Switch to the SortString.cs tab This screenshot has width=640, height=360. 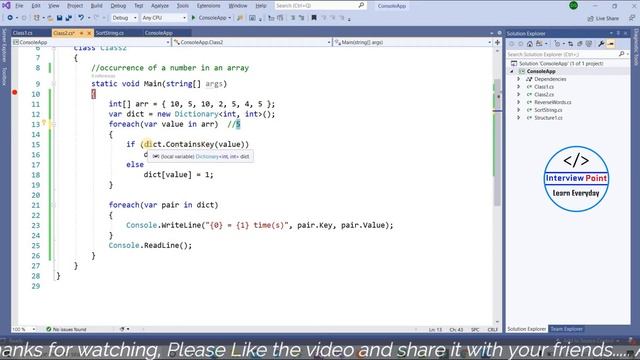click(x=109, y=33)
